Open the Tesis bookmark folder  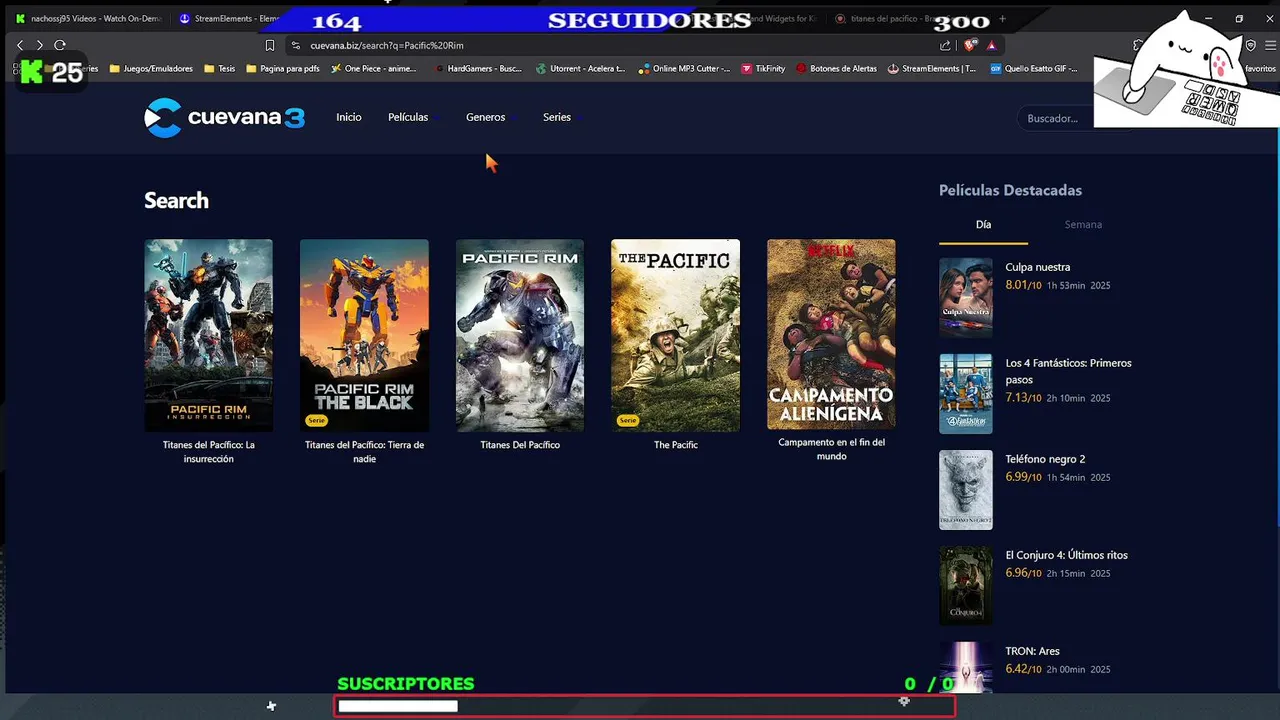pyautogui.click(x=220, y=69)
